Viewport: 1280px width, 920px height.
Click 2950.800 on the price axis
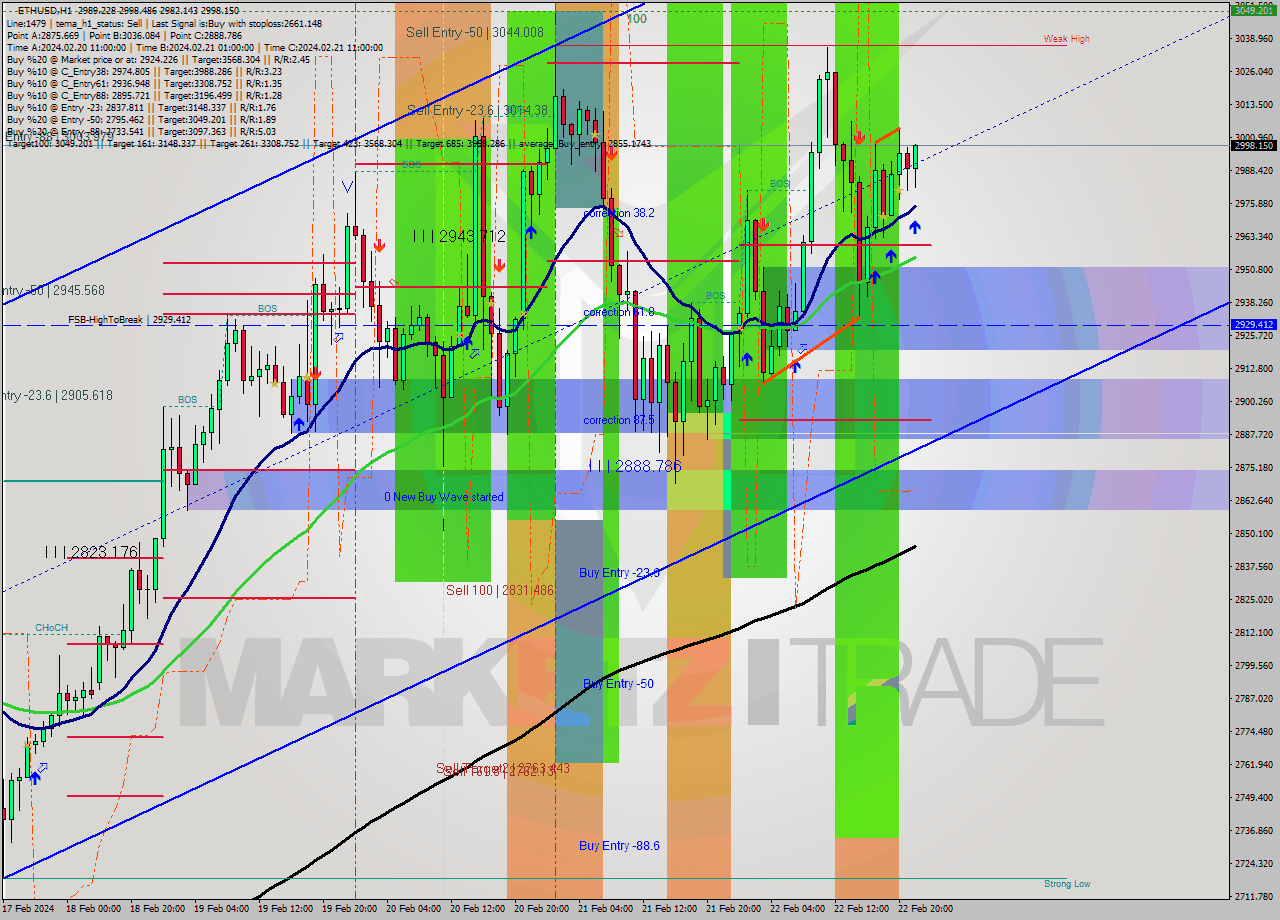click(1254, 270)
